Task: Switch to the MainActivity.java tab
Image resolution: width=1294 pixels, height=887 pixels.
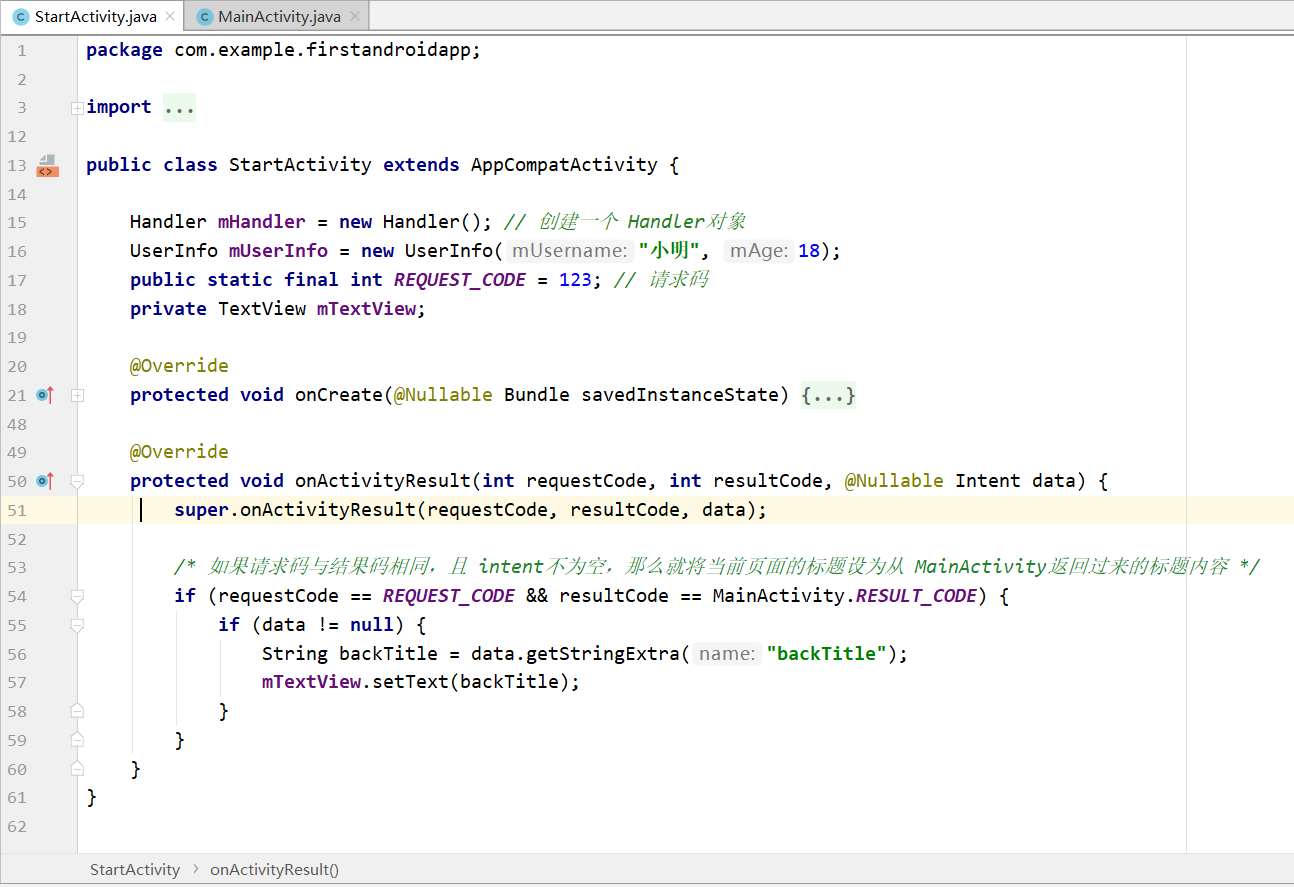Action: 277,16
